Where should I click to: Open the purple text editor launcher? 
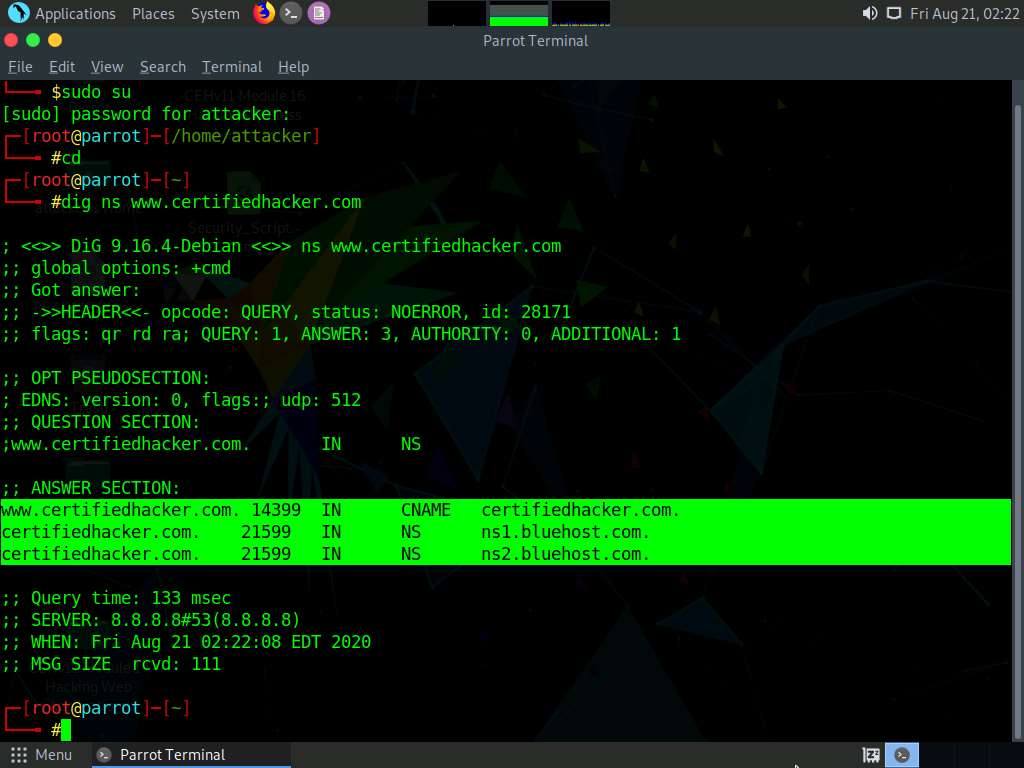[319, 13]
